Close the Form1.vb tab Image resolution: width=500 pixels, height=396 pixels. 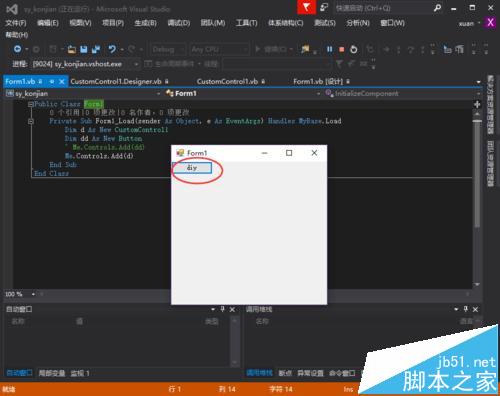62,81
